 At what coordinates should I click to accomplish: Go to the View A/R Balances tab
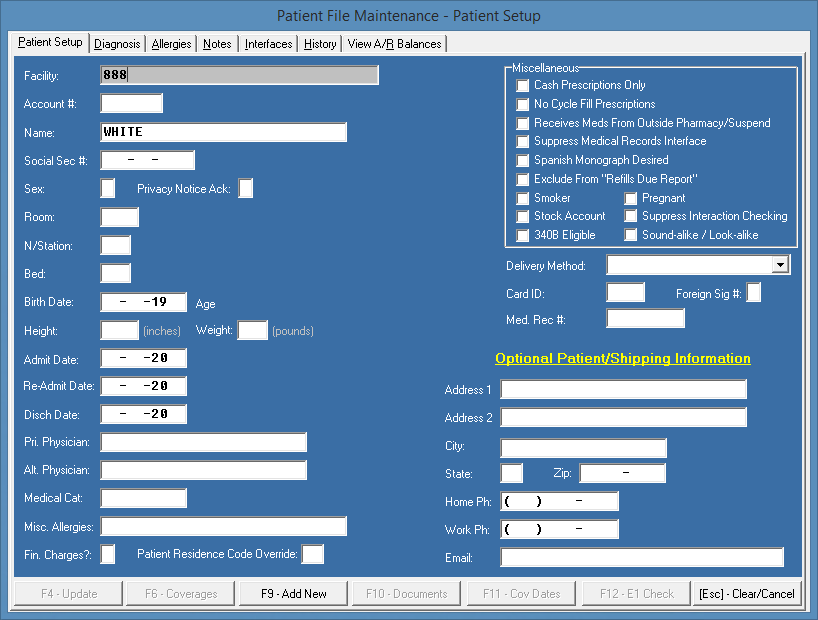(x=394, y=44)
